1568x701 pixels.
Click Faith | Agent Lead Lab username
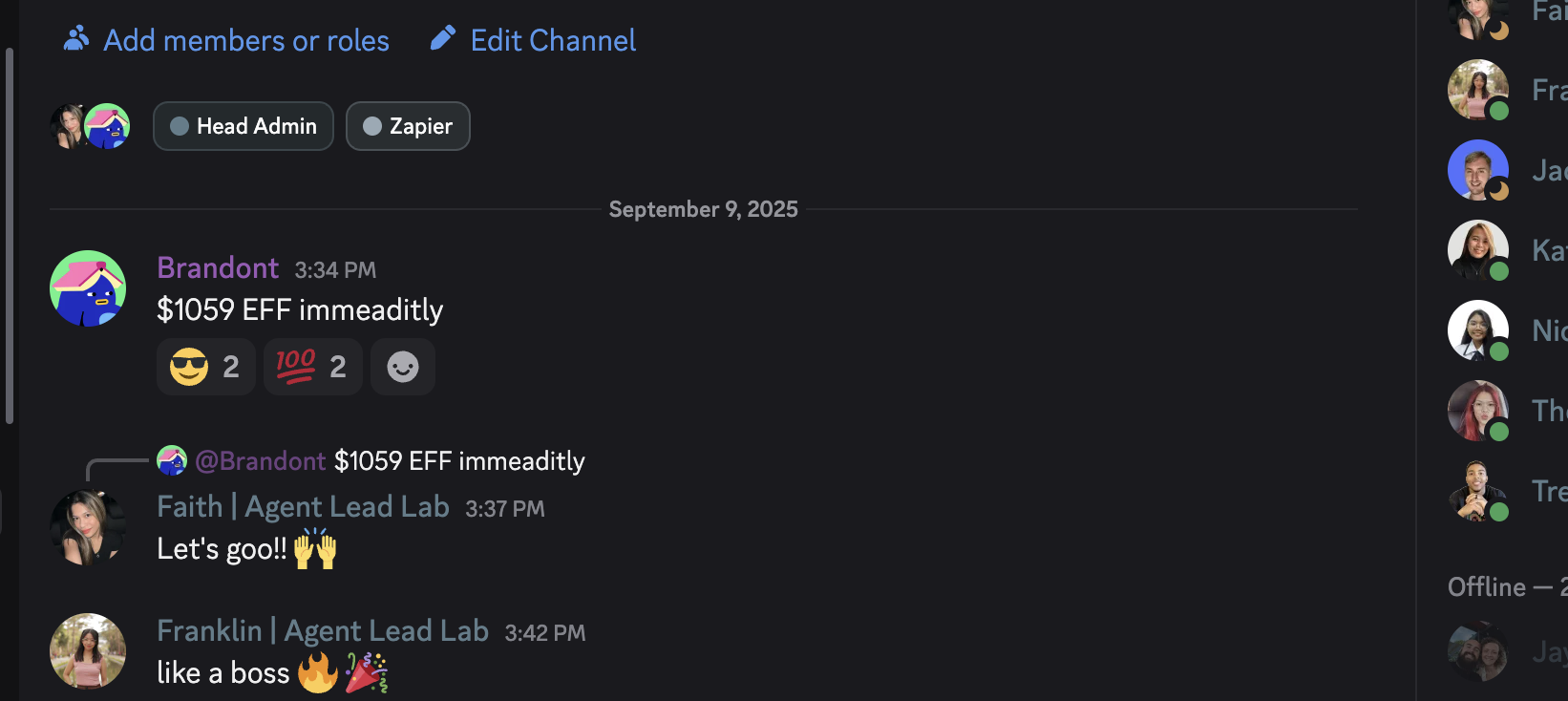(303, 506)
